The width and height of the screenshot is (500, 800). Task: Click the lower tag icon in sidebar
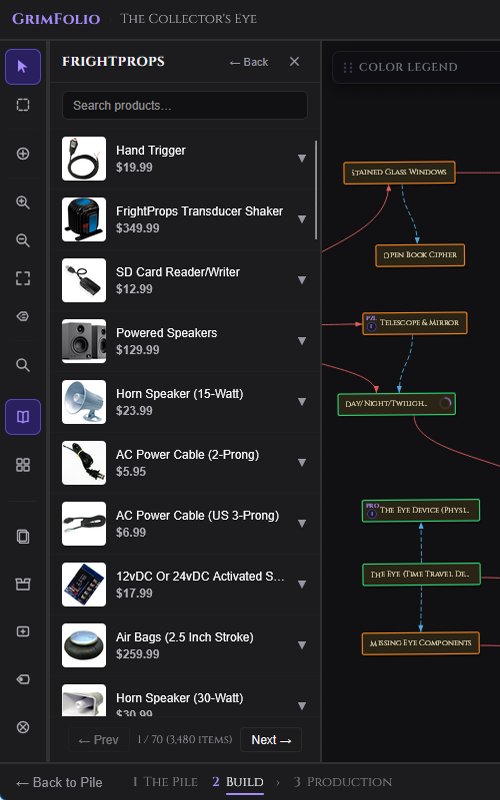coord(23,679)
